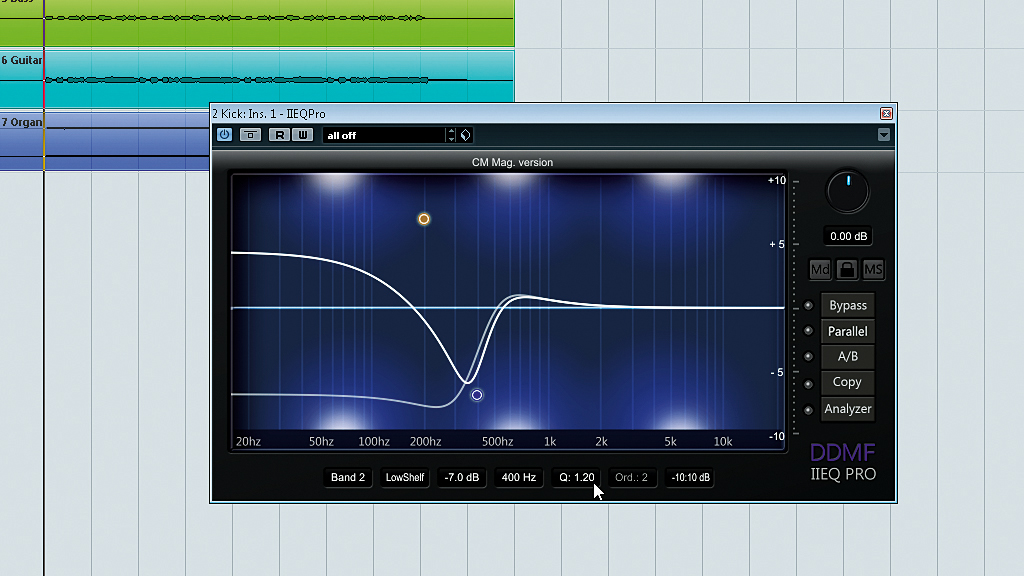Select the 7 Organ track label
Image resolution: width=1024 pixels, height=576 pixels.
coord(22,122)
